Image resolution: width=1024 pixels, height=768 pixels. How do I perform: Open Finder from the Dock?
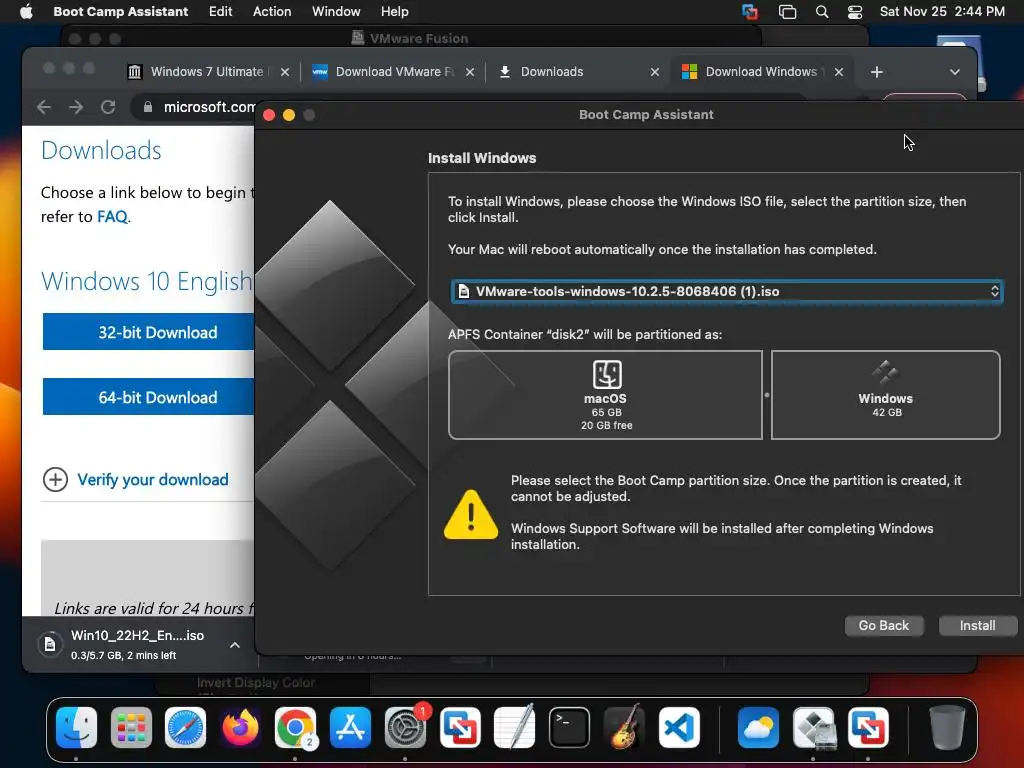coord(76,727)
